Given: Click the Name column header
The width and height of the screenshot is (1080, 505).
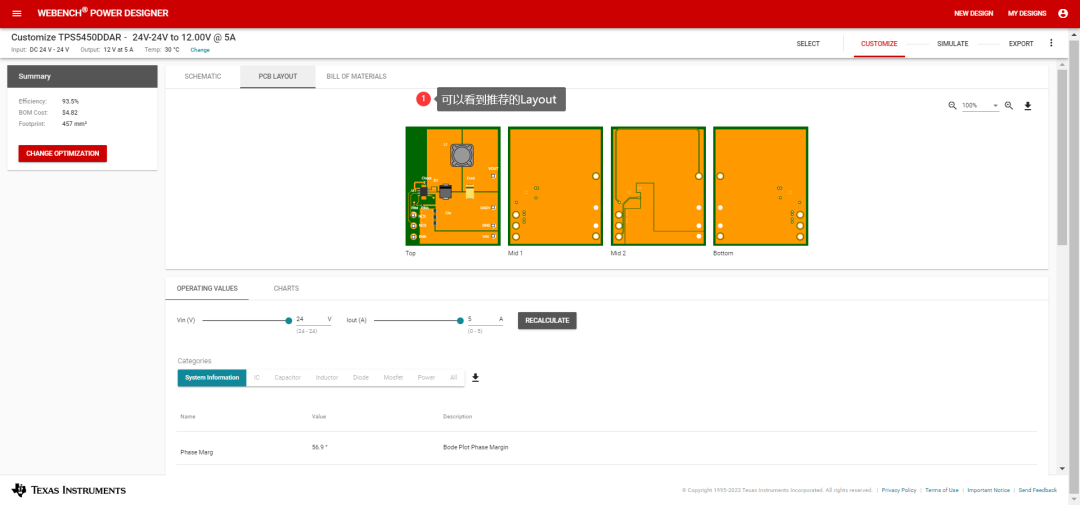Looking at the screenshot, I should (x=187, y=417).
